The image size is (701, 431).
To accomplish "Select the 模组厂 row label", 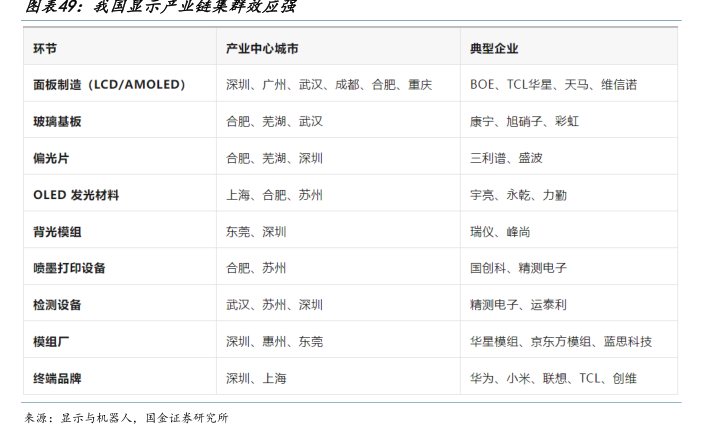I will tap(51, 341).
